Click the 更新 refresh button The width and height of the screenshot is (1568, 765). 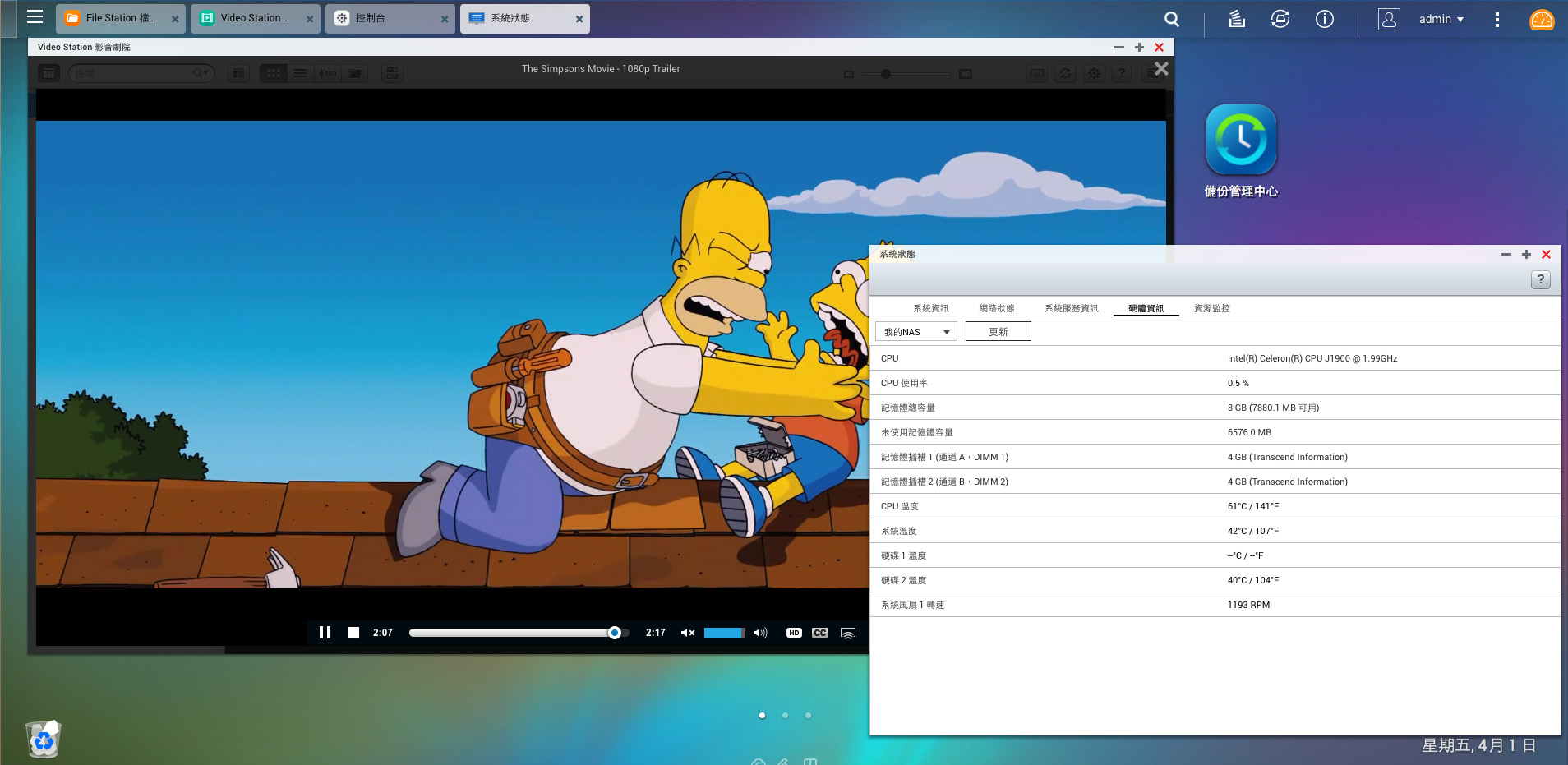tap(998, 332)
